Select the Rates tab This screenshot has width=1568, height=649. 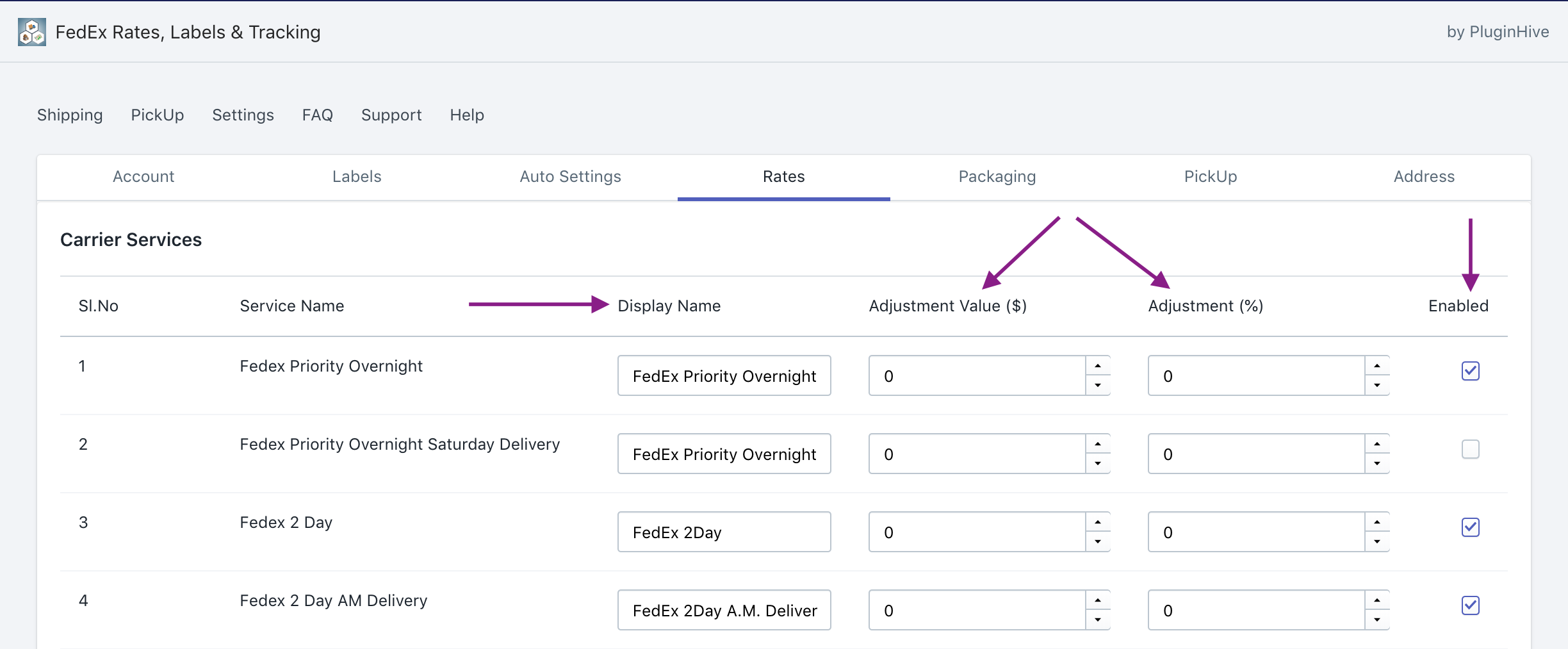(784, 177)
